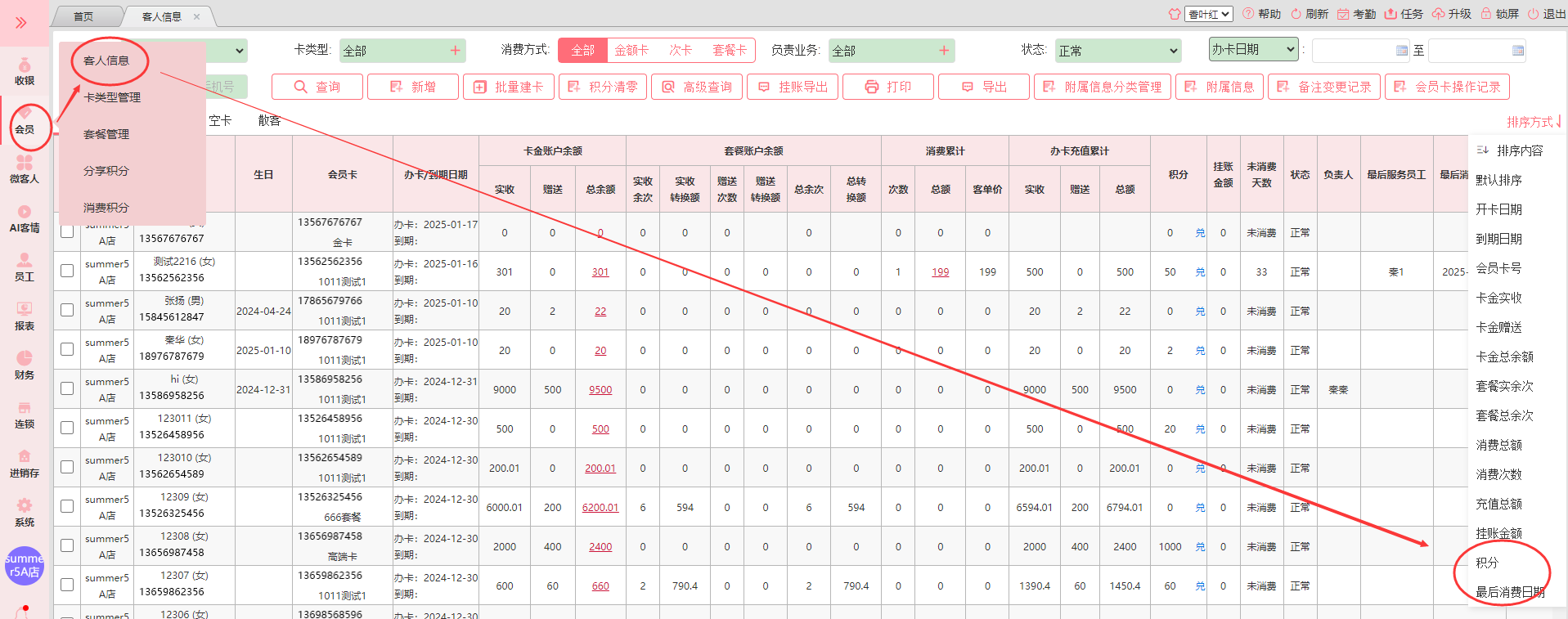Click the 积分清零 reset points button
The image size is (1568, 619).
click(x=603, y=87)
